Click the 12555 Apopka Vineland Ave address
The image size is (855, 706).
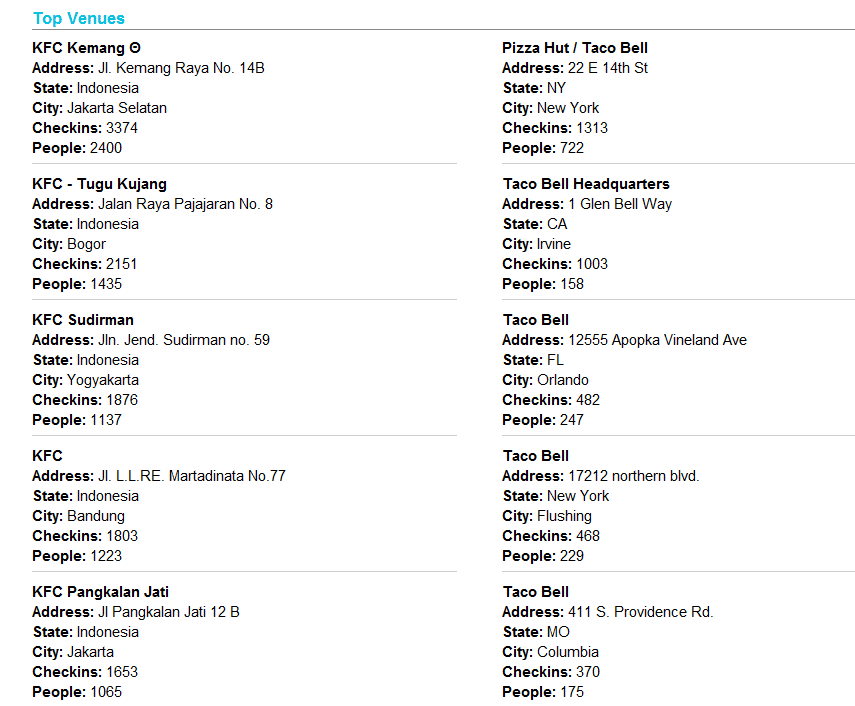pyautogui.click(x=657, y=340)
